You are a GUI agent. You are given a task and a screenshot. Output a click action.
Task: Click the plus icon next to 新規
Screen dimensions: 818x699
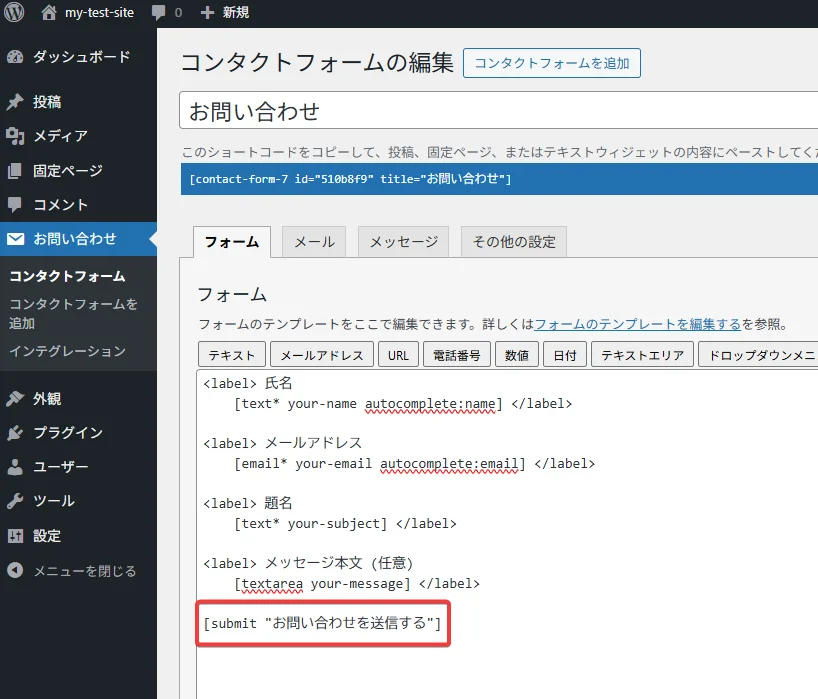tap(207, 13)
